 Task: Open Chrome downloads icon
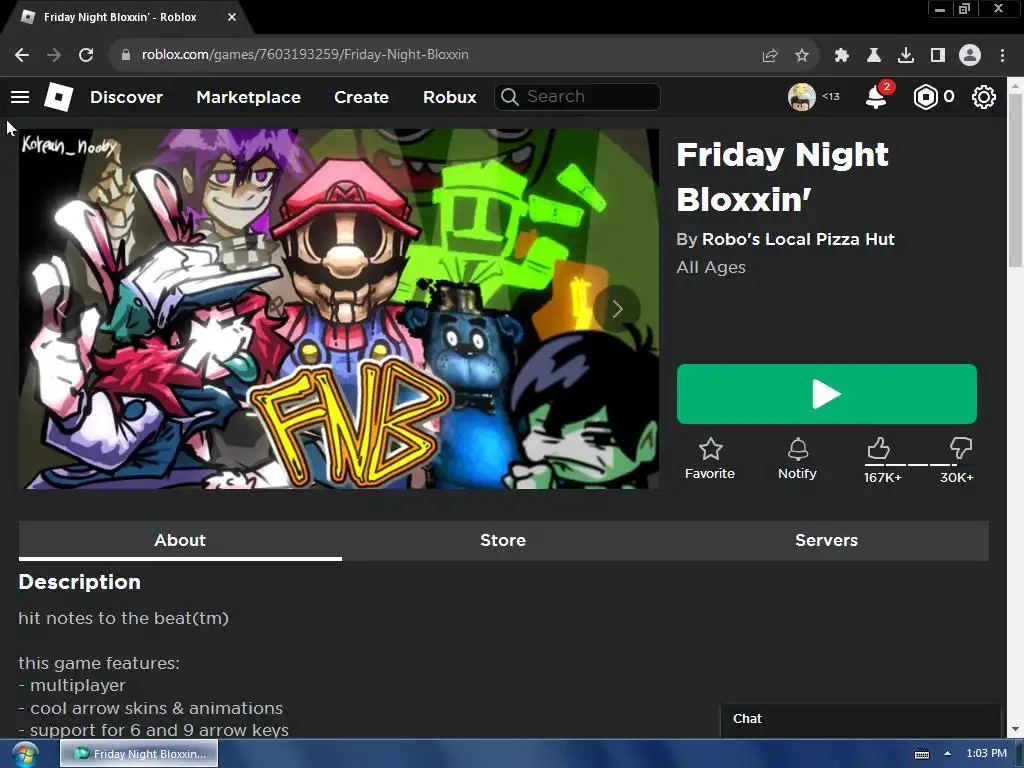tap(906, 56)
